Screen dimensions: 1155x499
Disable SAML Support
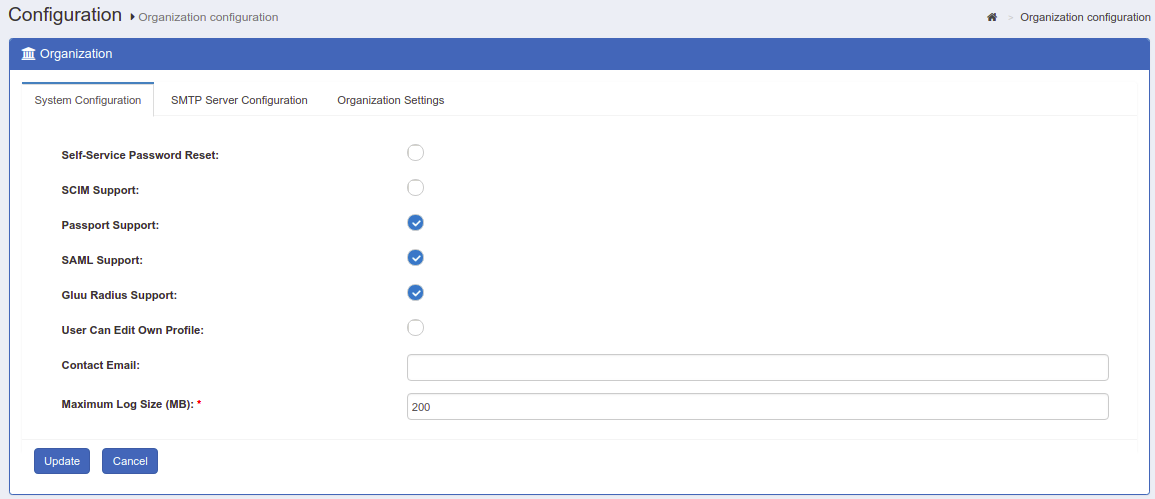pos(416,258)
